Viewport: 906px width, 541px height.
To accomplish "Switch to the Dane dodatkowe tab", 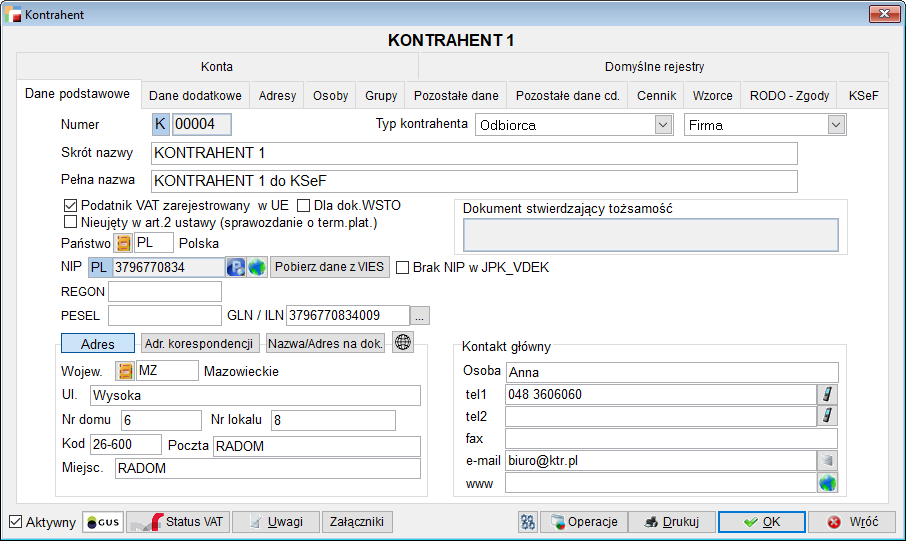I will (x=195, y=96).
